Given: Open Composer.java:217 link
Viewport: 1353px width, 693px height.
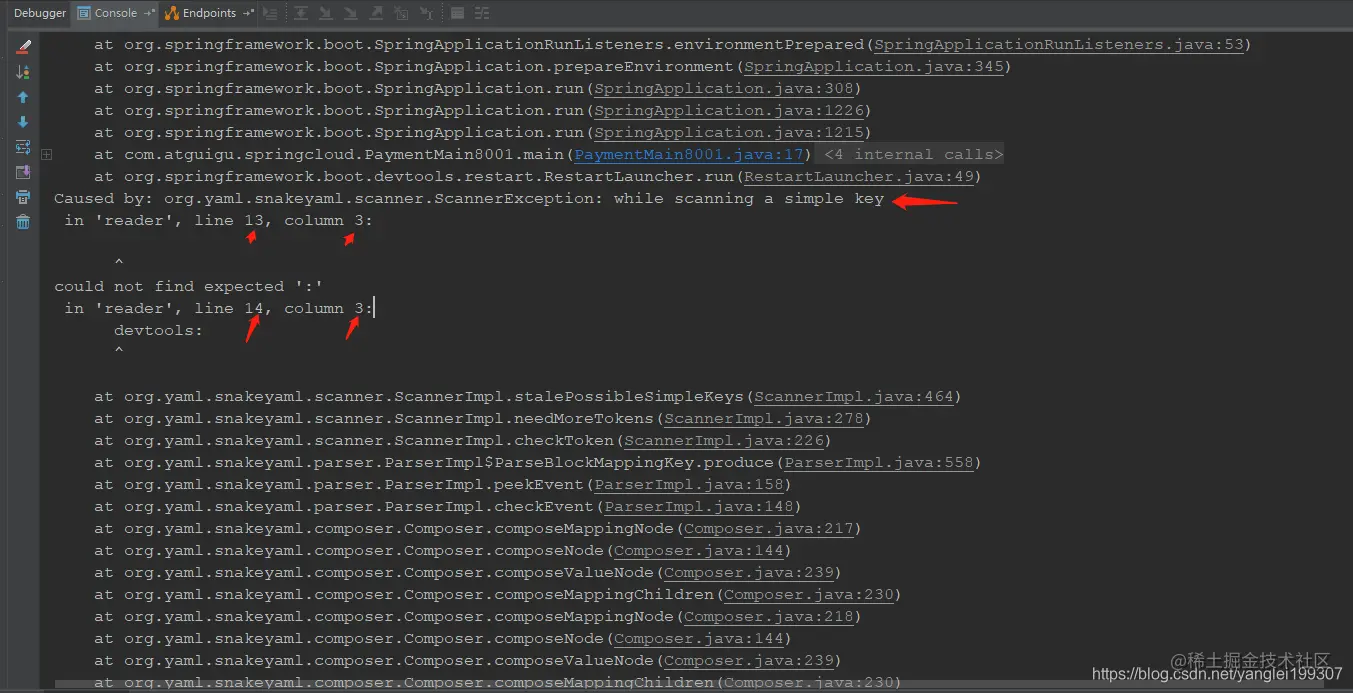Looking at the screenshot, I should point(768,529).
